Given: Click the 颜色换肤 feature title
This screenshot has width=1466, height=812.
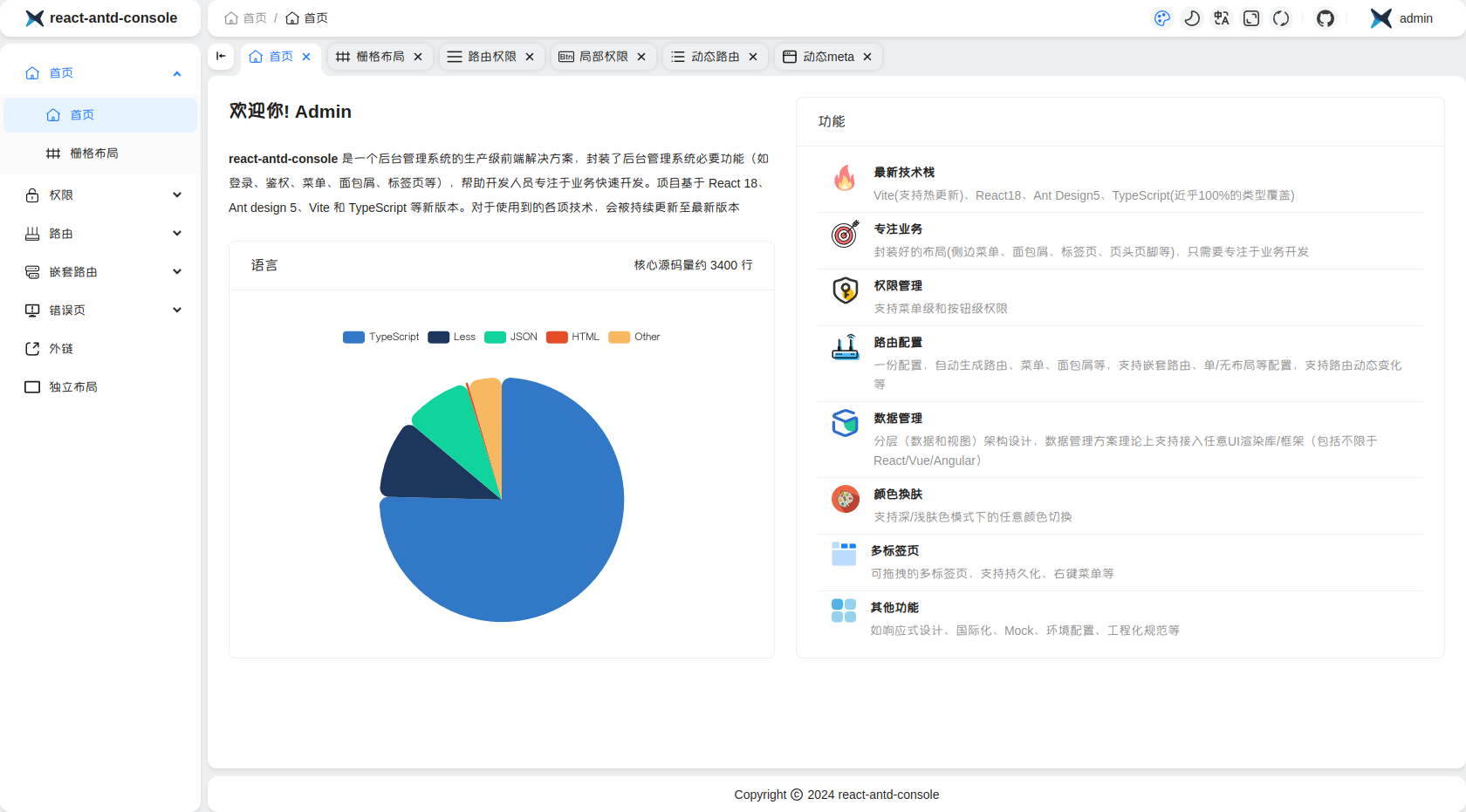Looking at the screenshot, I should [x=898, y=495].
